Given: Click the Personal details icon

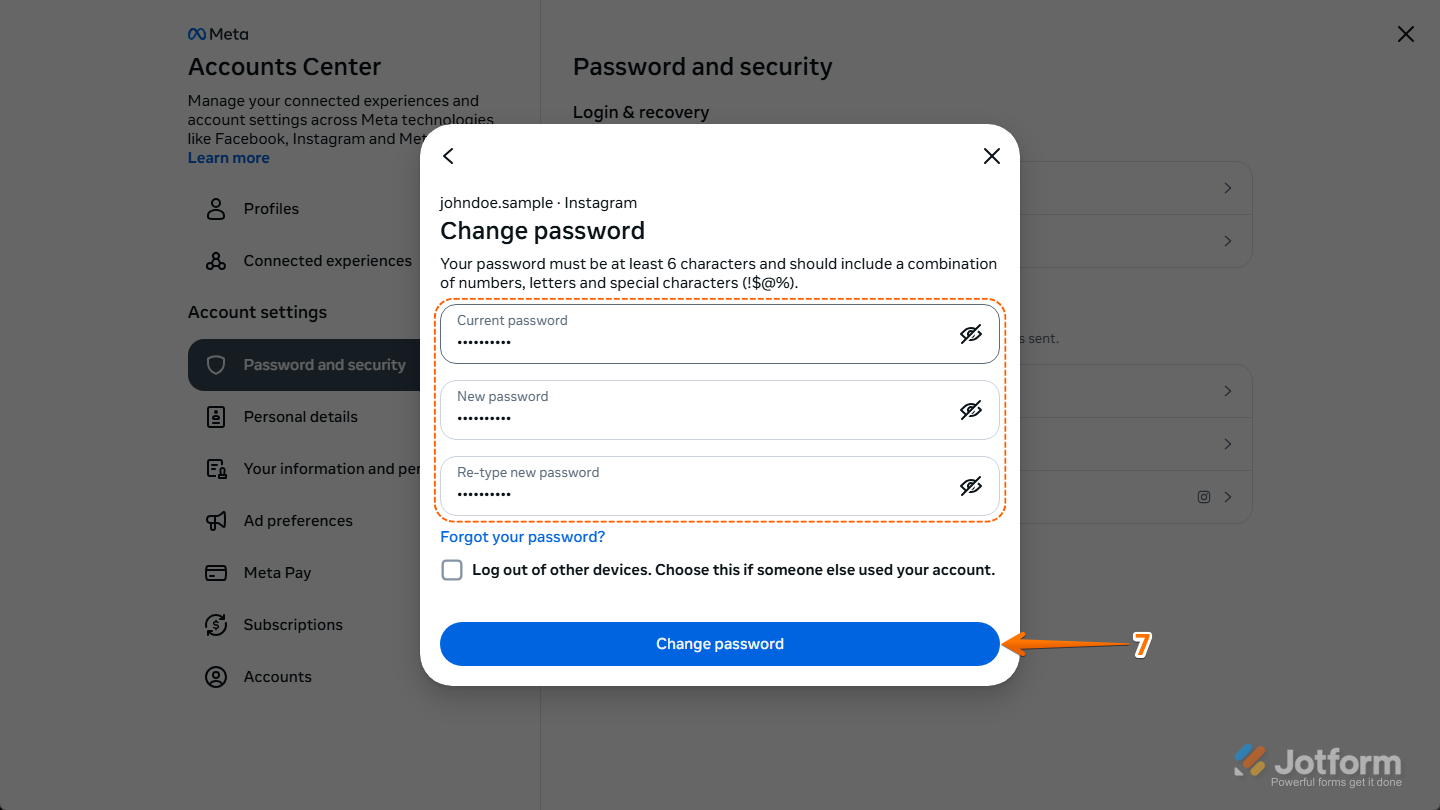Looking at the screenshot, I should click(x=215, y=417).
